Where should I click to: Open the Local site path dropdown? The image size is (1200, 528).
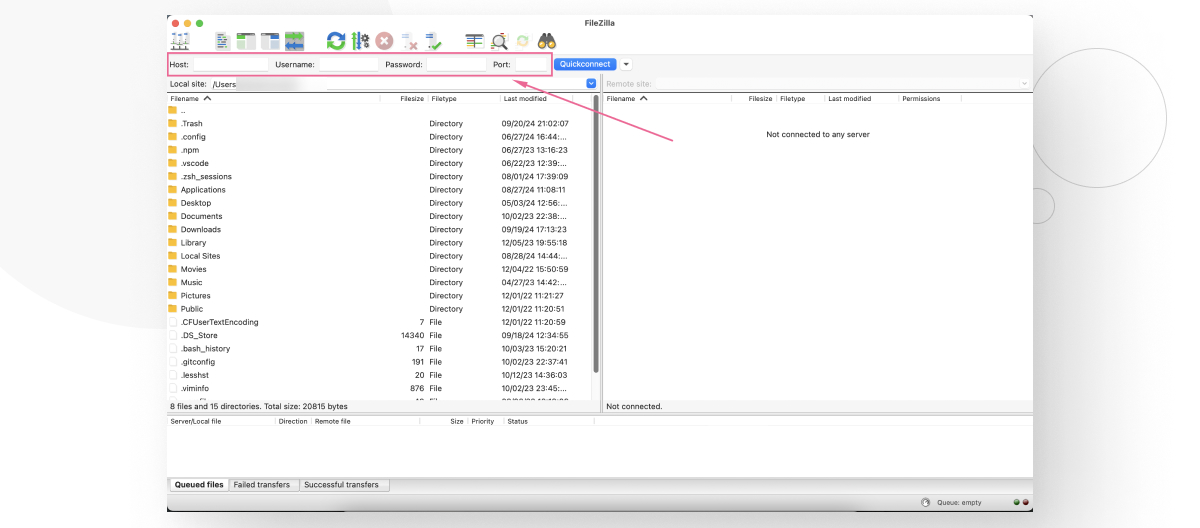(x=591, y=84)
